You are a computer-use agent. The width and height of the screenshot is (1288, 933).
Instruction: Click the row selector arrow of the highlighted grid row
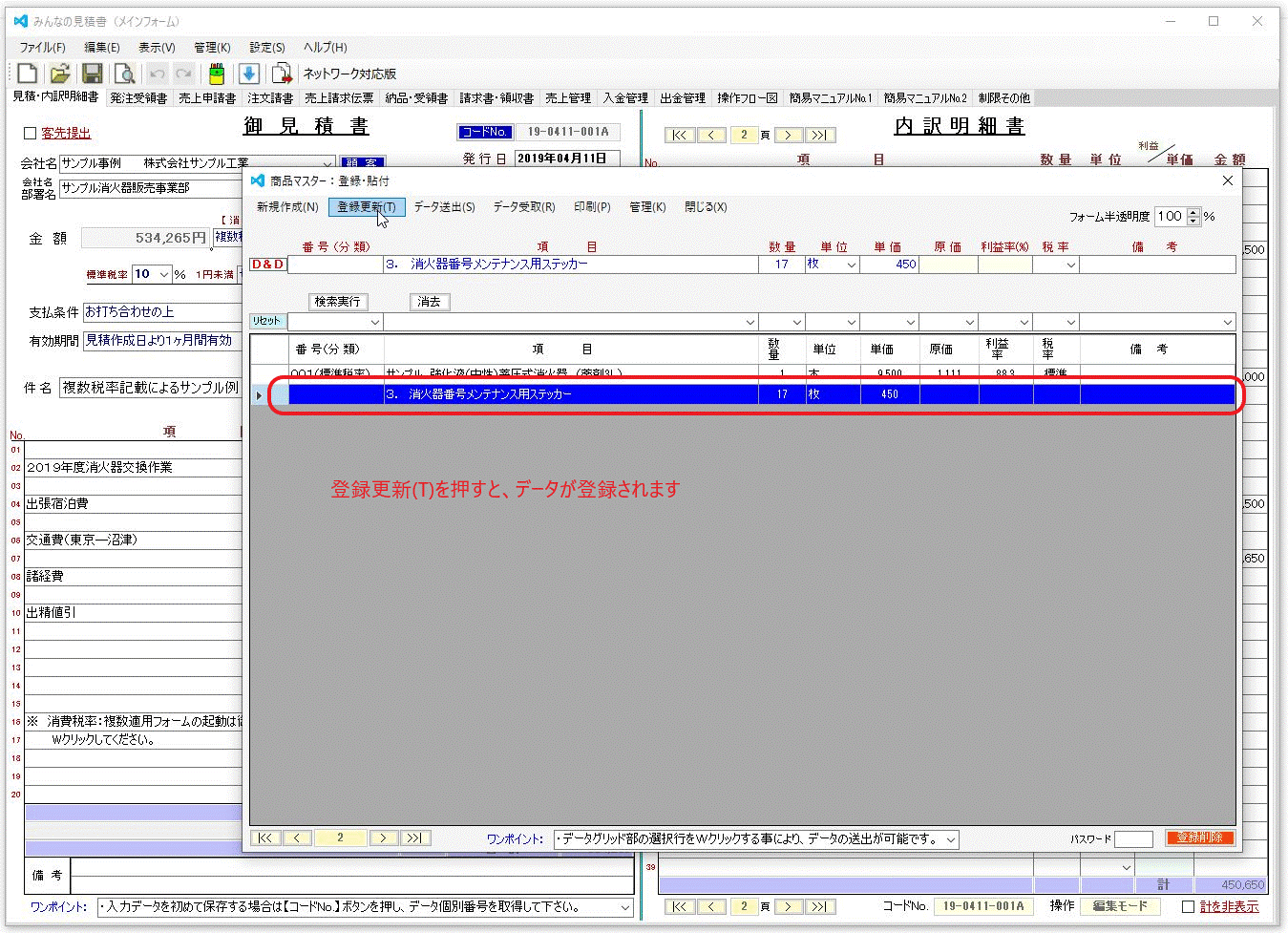259,394
